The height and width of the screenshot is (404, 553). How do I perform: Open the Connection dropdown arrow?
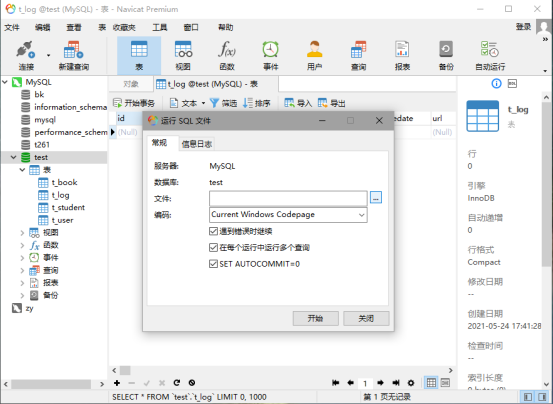(48, 55)
